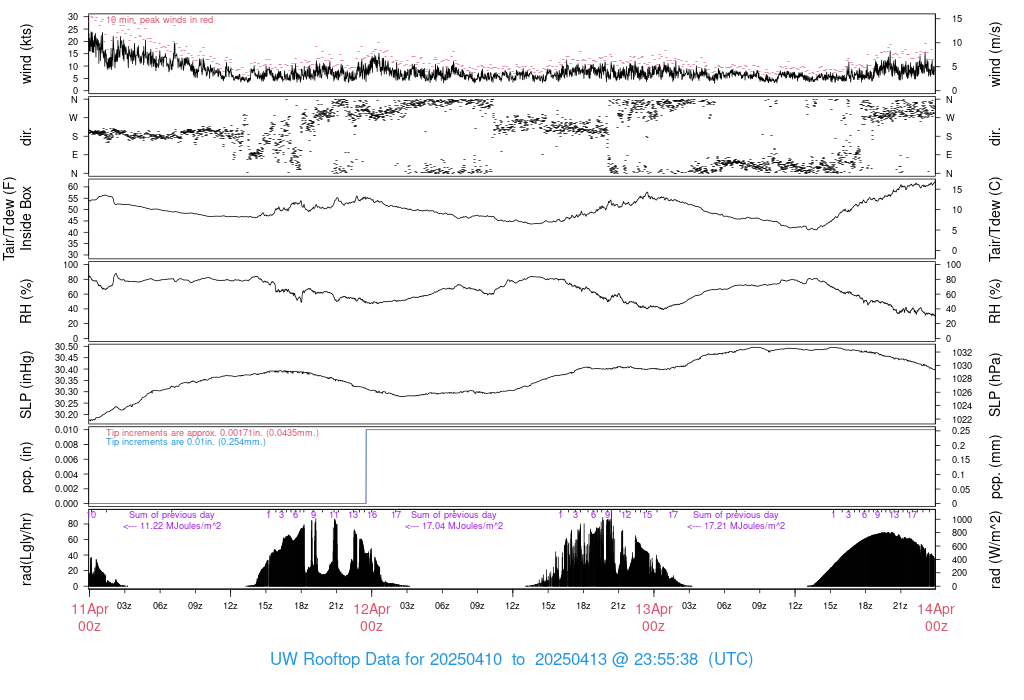Click the blue tip increments 0.01in. note
The image size is (1024, 700).
click(186, 441)
